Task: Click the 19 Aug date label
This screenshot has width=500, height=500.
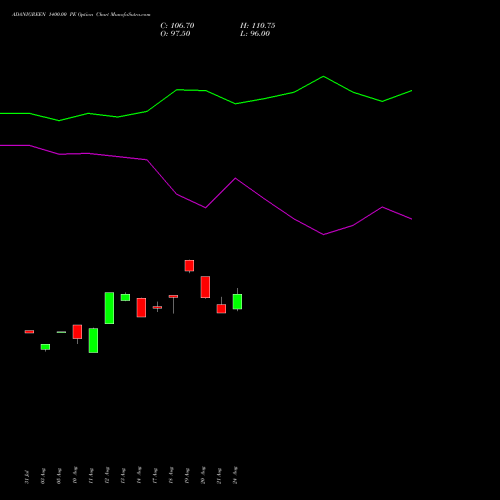Action: point(187,476)
